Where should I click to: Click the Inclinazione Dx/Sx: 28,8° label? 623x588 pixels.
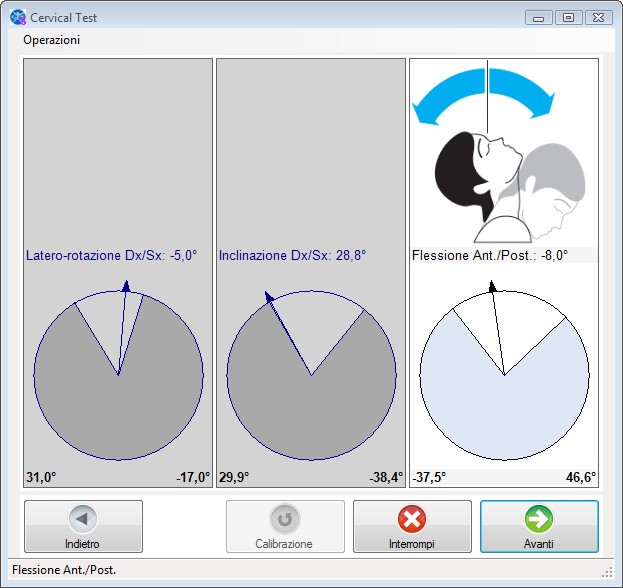pos(292,255)
